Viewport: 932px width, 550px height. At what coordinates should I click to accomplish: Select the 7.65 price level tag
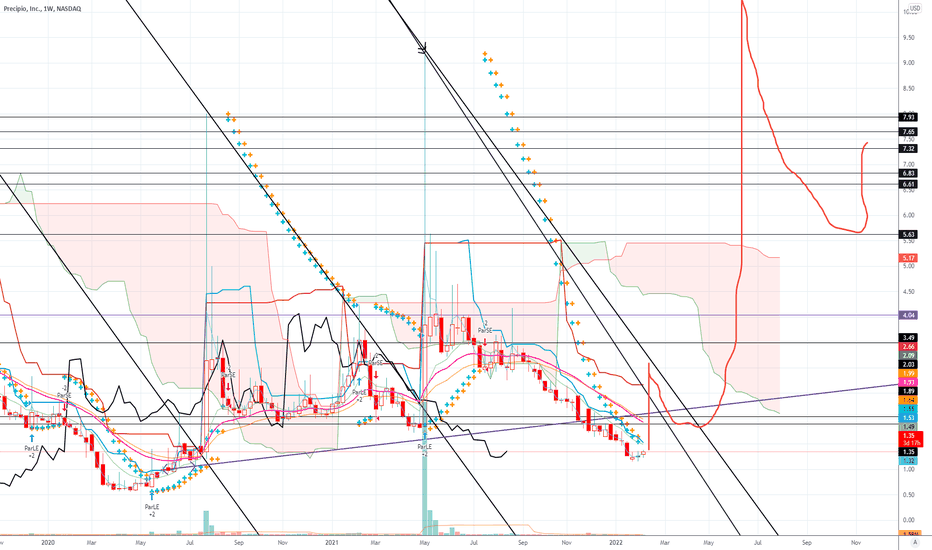tap(909, 131)
